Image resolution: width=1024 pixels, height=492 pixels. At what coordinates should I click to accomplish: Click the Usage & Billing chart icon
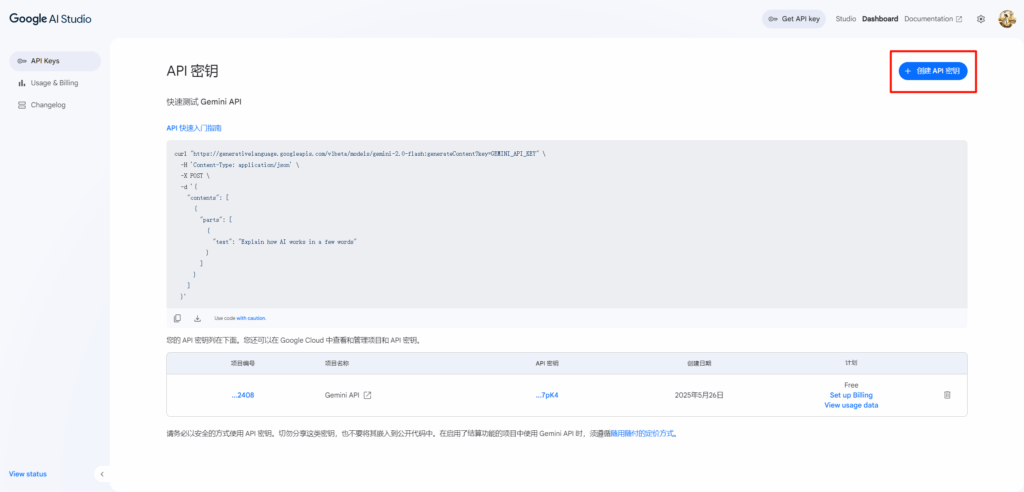click(x=22, y=83)
